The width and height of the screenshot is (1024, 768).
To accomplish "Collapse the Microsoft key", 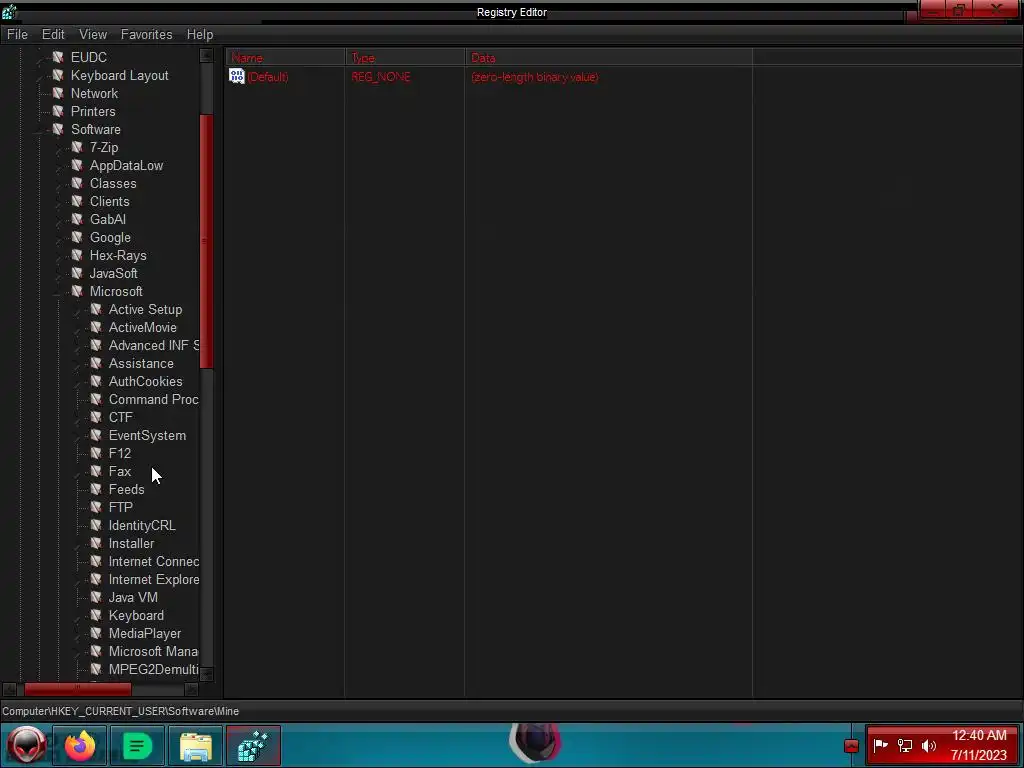I will [x=59, y=292].
